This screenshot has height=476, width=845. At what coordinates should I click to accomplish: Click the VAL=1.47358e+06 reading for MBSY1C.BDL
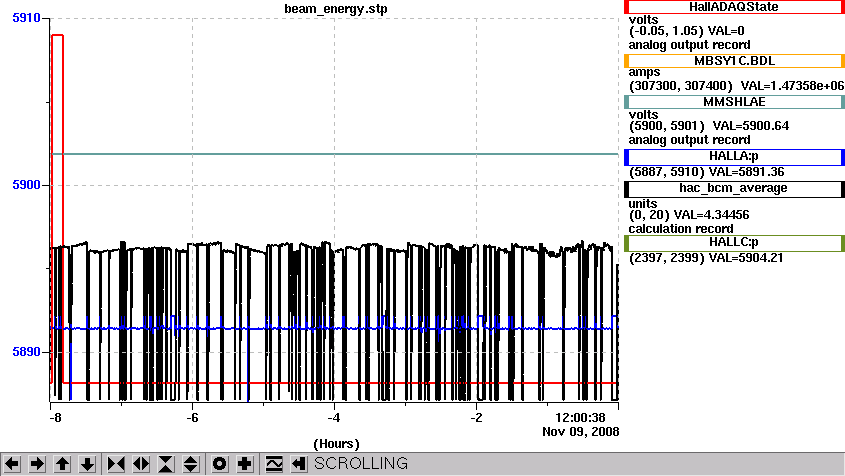(x=792, y=86)
